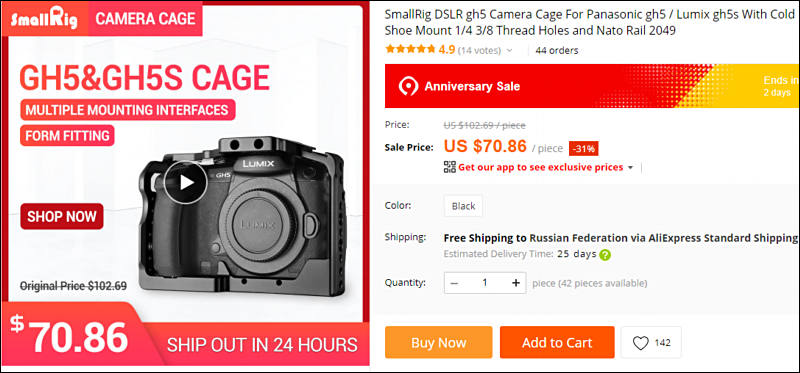This screenshot has width=800, height=373.
Task: Play the product video
Action: [186, 182]
